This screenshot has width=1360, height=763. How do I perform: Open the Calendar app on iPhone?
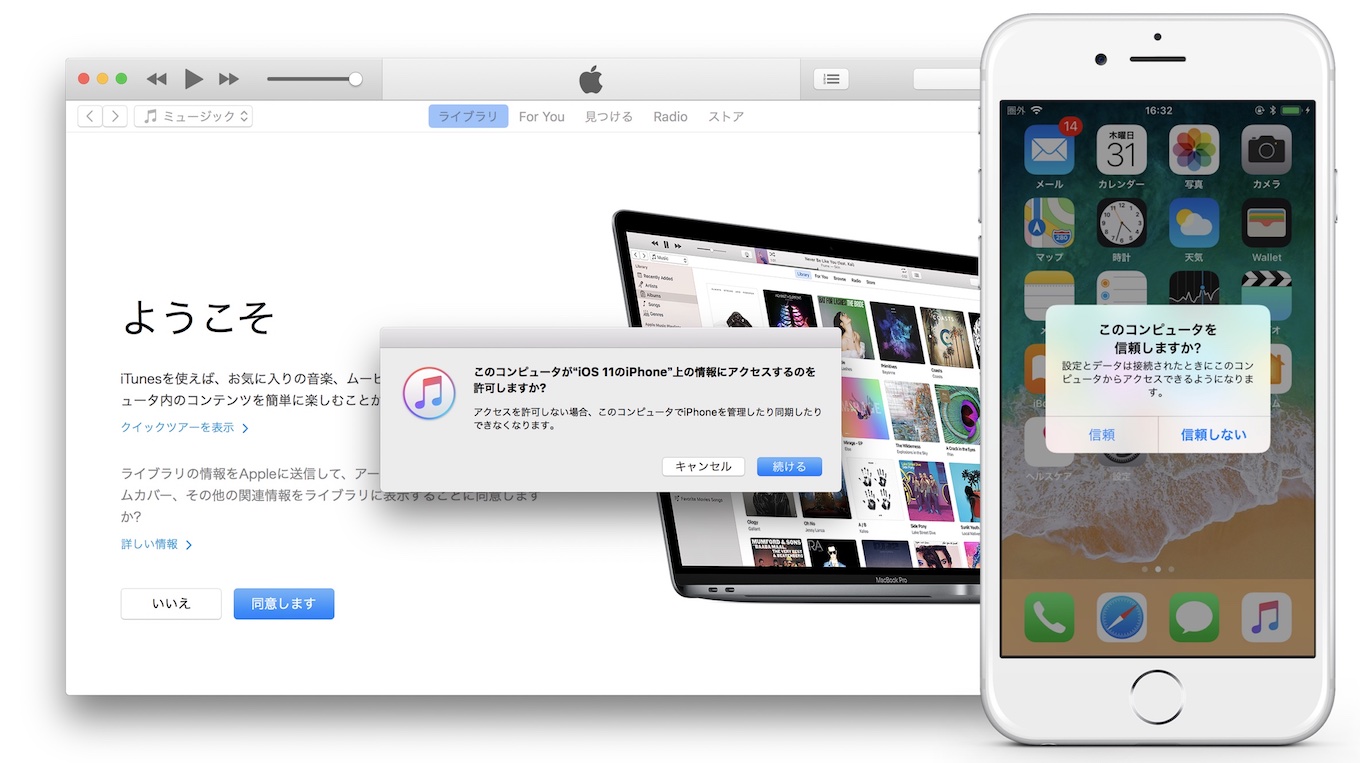1121,152
